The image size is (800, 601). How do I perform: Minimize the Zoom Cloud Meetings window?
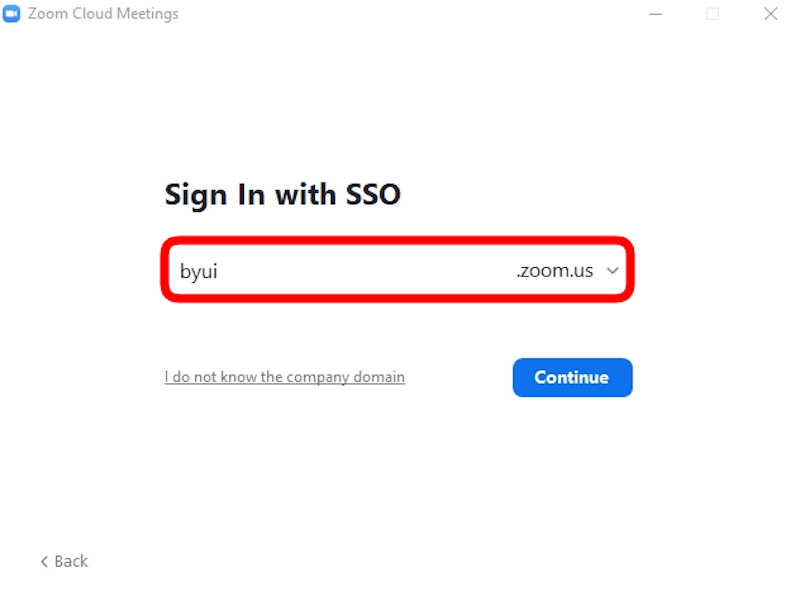[656, 14]
